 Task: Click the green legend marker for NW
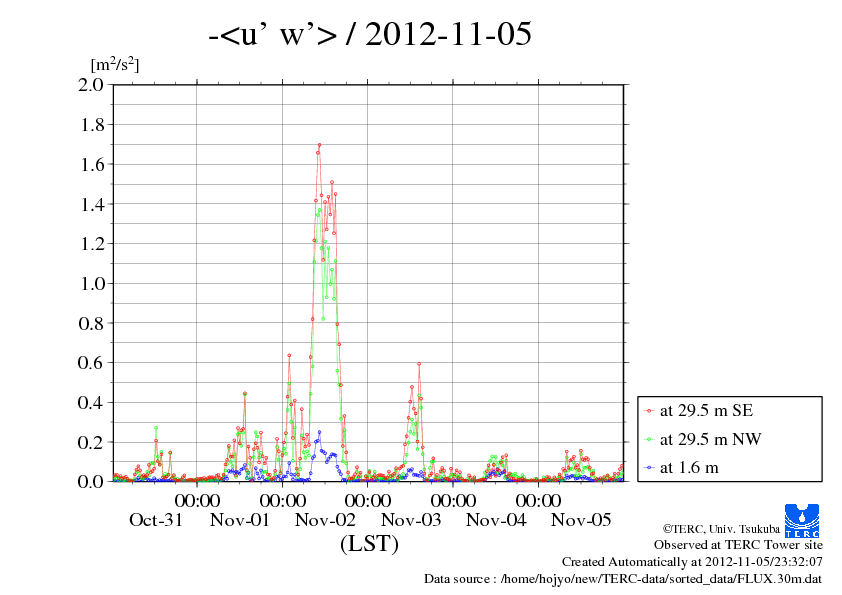point(649,439)
